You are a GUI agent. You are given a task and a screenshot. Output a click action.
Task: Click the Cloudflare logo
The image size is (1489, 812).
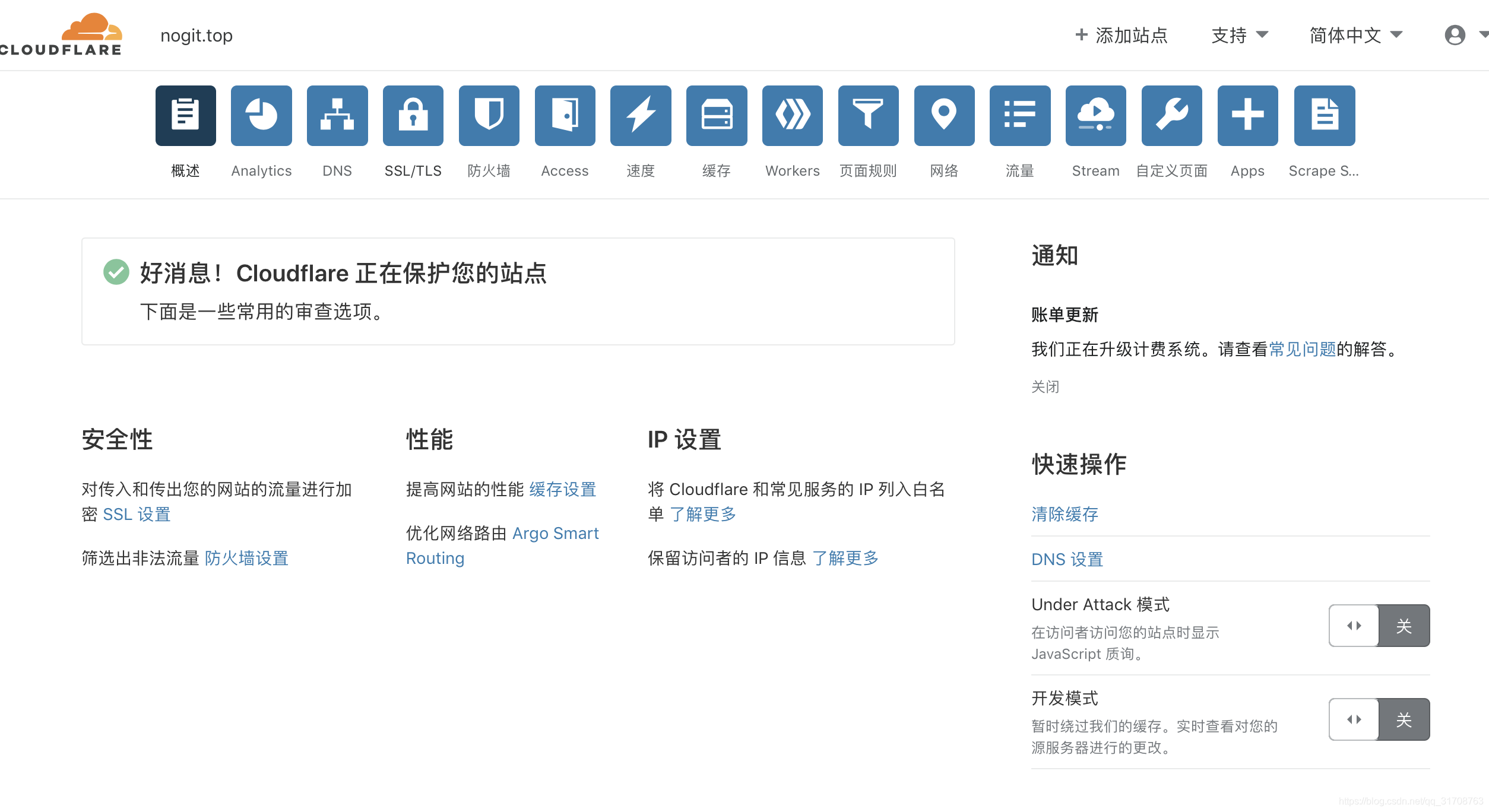[x=61, y=34]
